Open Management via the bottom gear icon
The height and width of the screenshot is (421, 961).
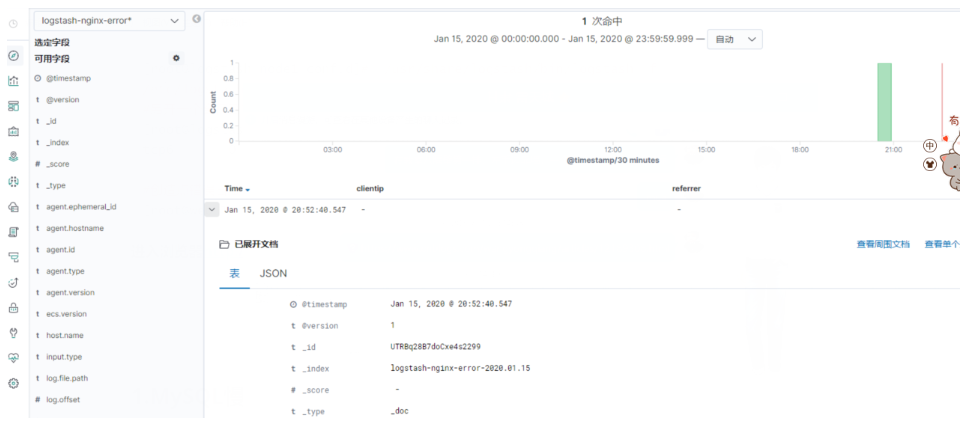pyautogui.click(x=13, y=383)
